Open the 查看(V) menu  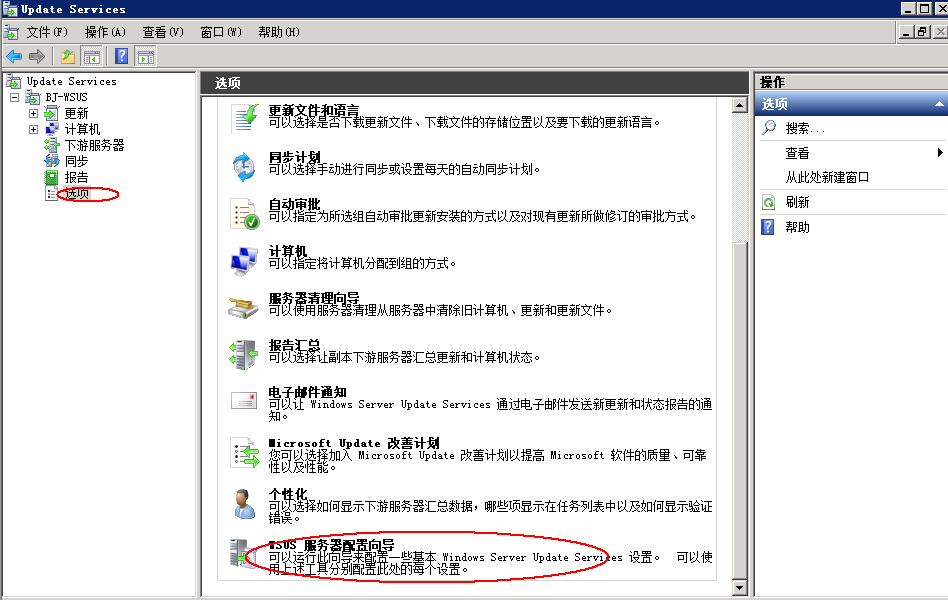pyautogui.click(x=163, y=32)
